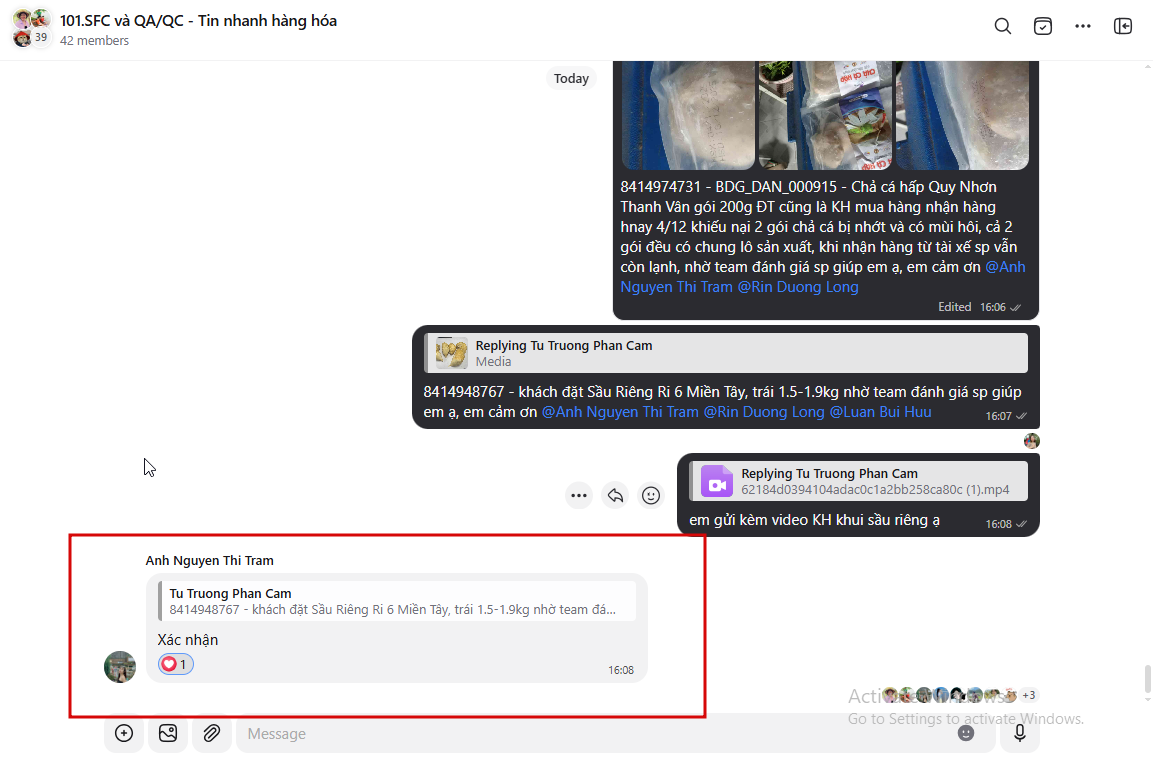Click the +3 seen-by avatars counter
The height and width of the screenshot is (763, 1153).
click(1028, 695)
